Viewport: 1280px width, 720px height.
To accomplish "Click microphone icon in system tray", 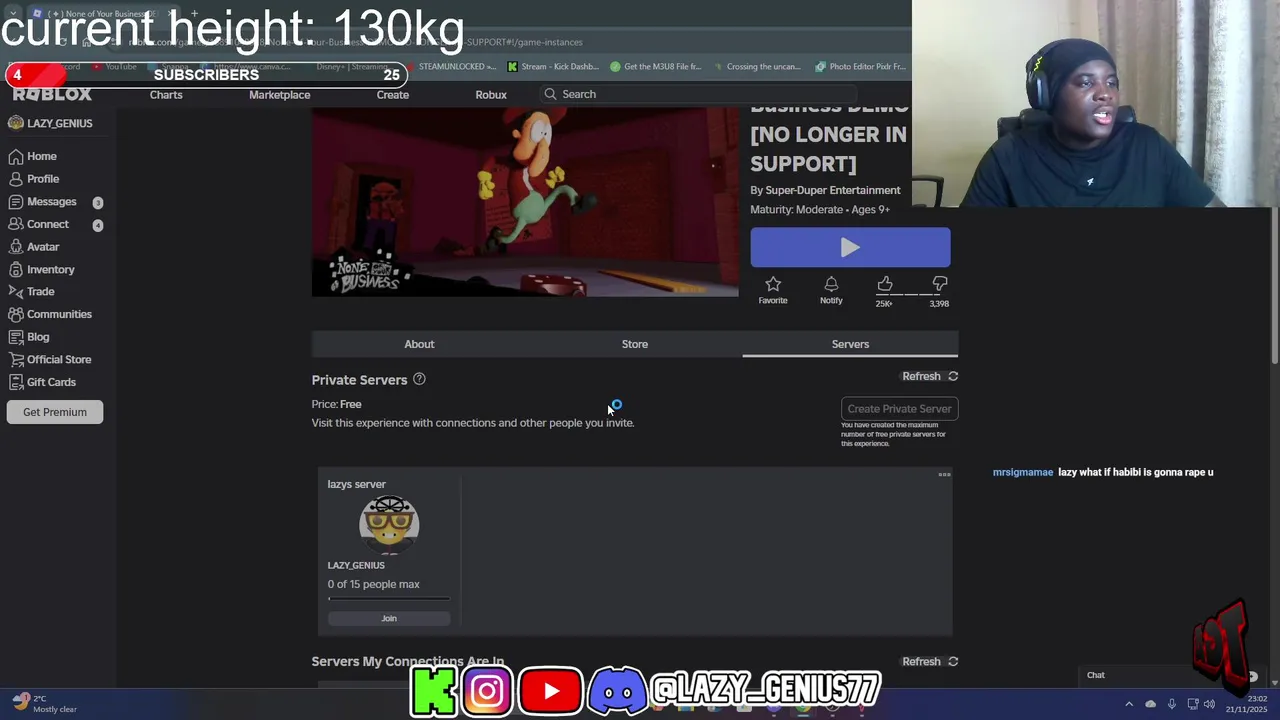I will (x=1172, y=704).
